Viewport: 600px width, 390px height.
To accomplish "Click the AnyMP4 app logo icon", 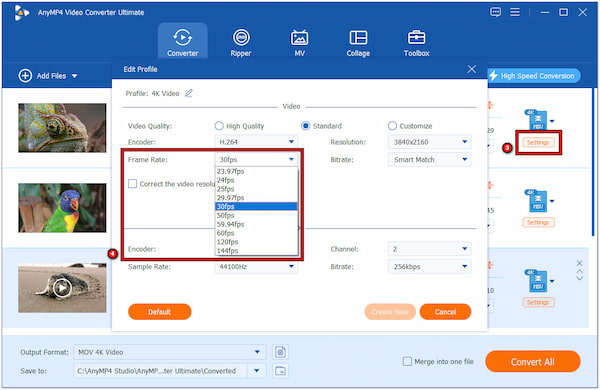I will (21, 13).
